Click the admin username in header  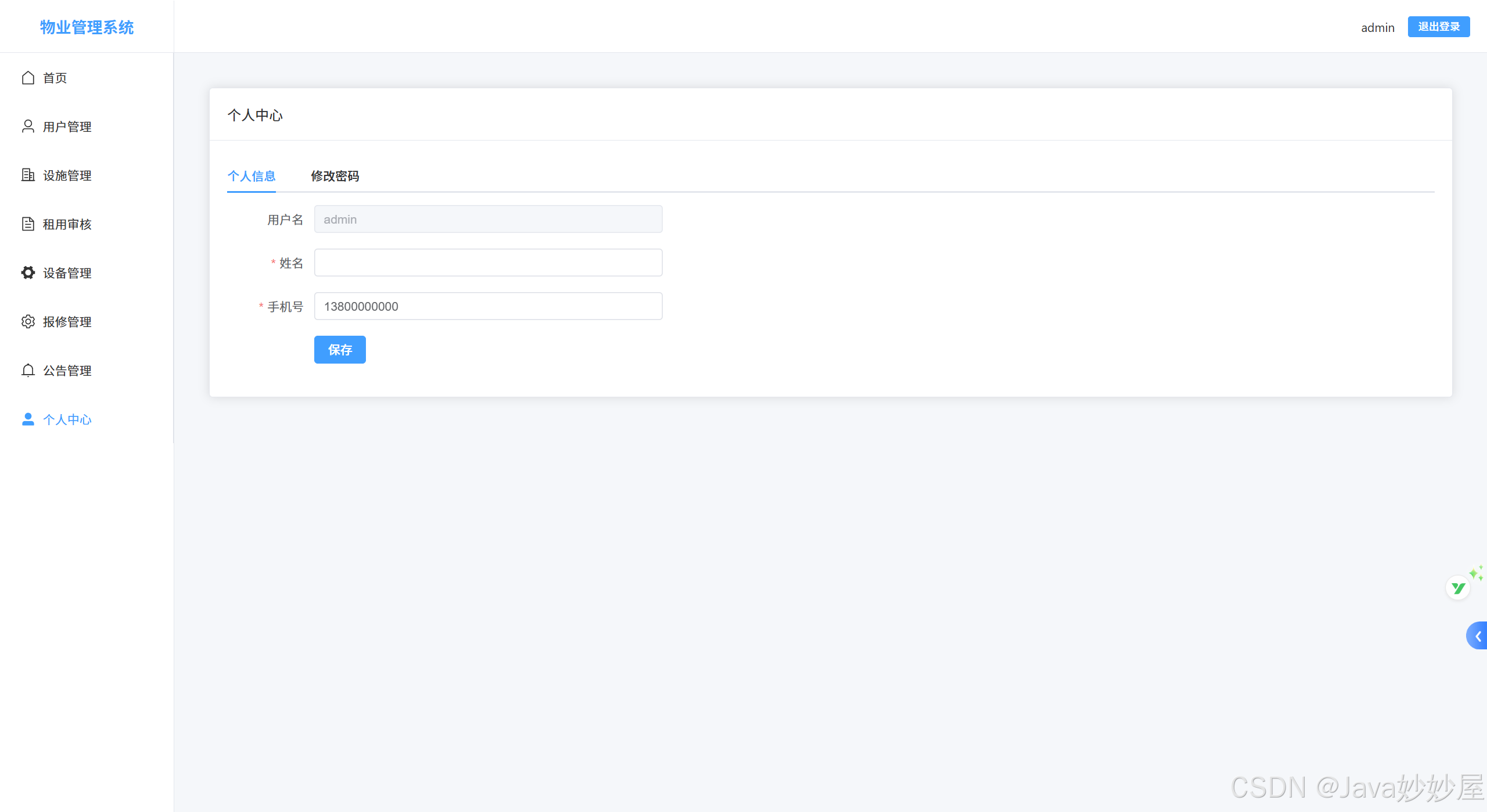tap(1377, 28)
